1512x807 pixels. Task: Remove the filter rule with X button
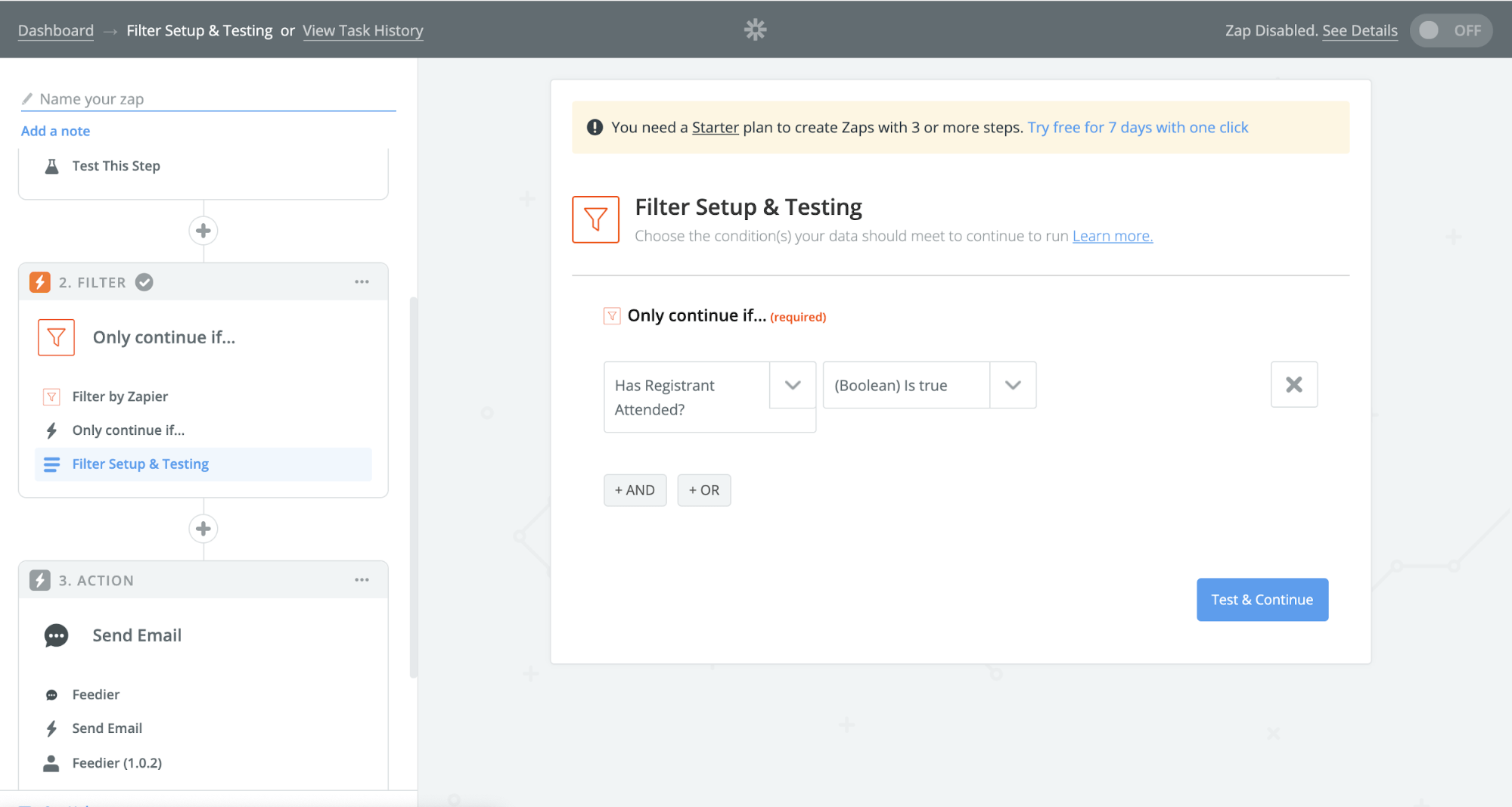point(1294,385)
